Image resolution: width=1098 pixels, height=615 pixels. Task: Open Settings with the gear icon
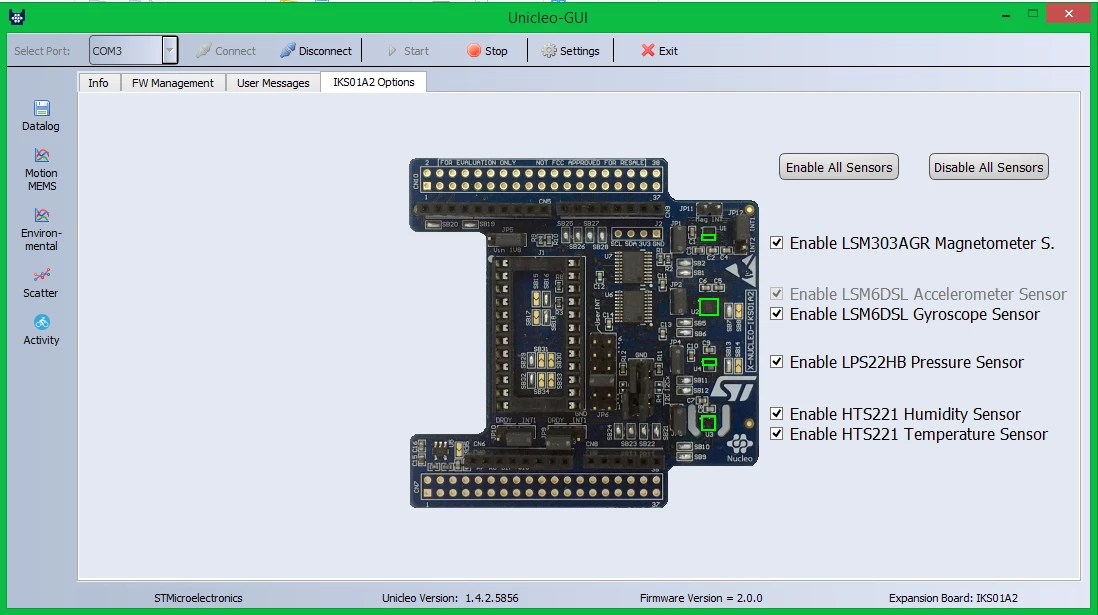549,50
